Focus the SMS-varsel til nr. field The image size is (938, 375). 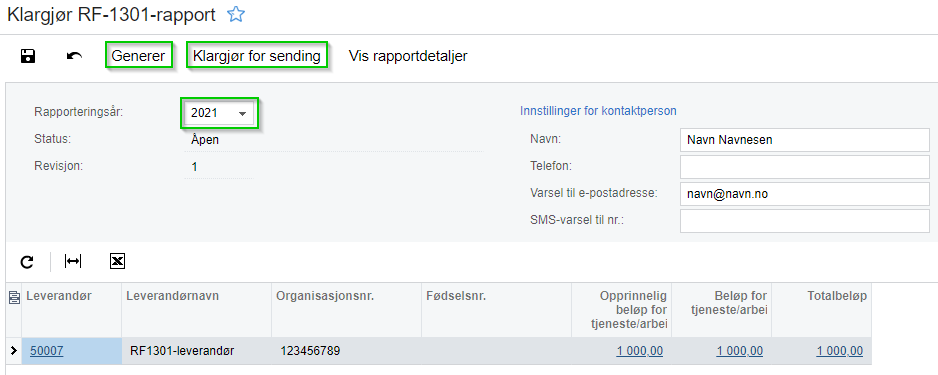point(805,221)
